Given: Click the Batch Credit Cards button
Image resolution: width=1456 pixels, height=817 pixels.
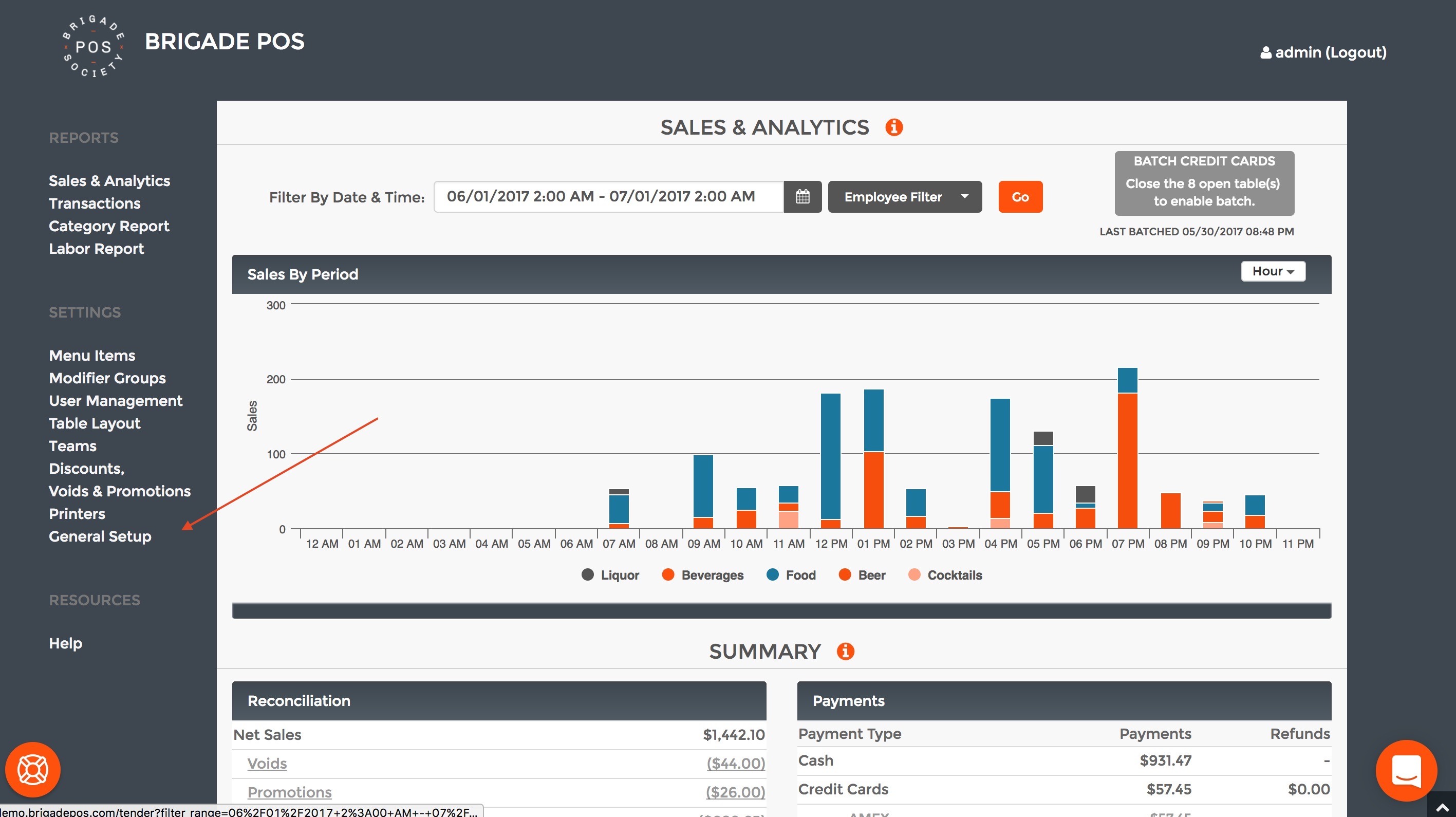Looking at the screenshot, I should click(x=1203, y=182).
